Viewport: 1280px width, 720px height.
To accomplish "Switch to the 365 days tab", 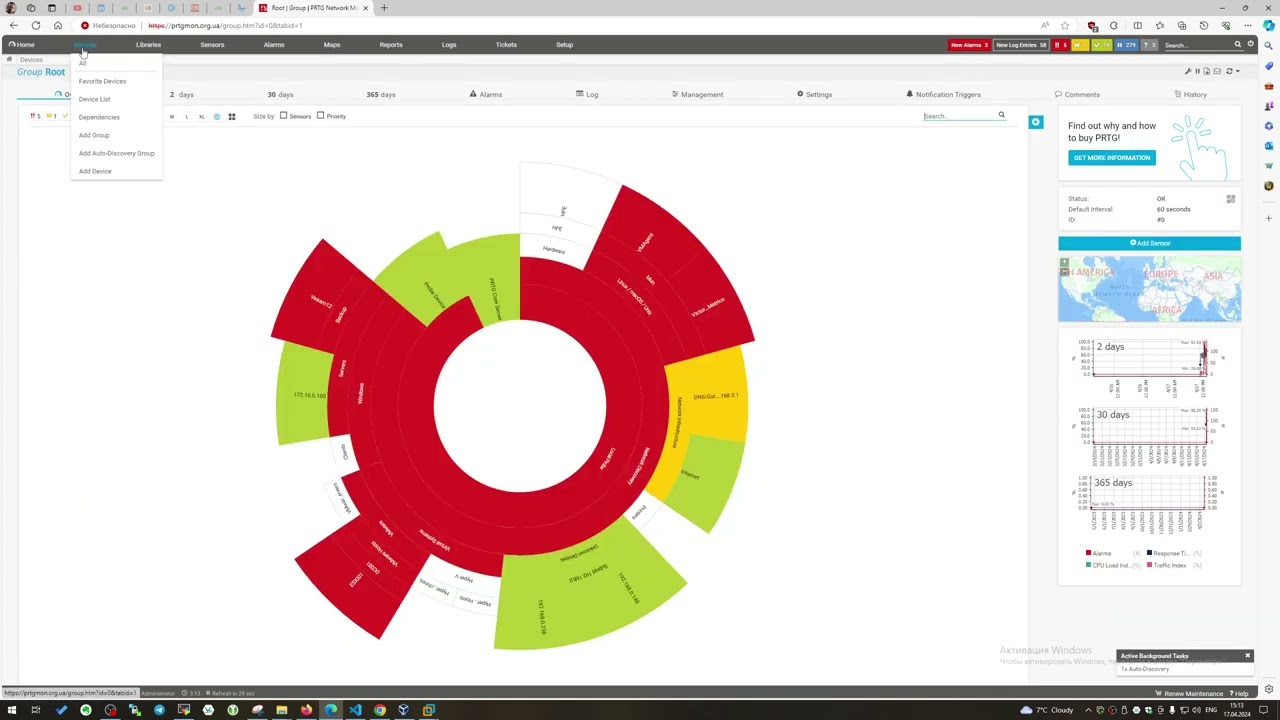I will click(x=381, y=94).
